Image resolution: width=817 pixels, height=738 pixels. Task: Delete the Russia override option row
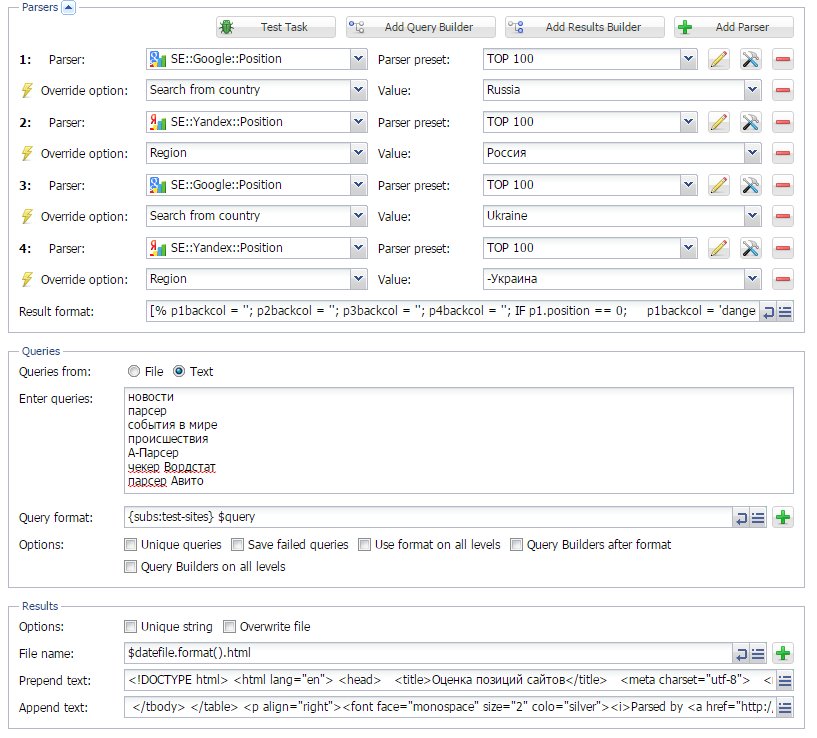tap(783, 91)
